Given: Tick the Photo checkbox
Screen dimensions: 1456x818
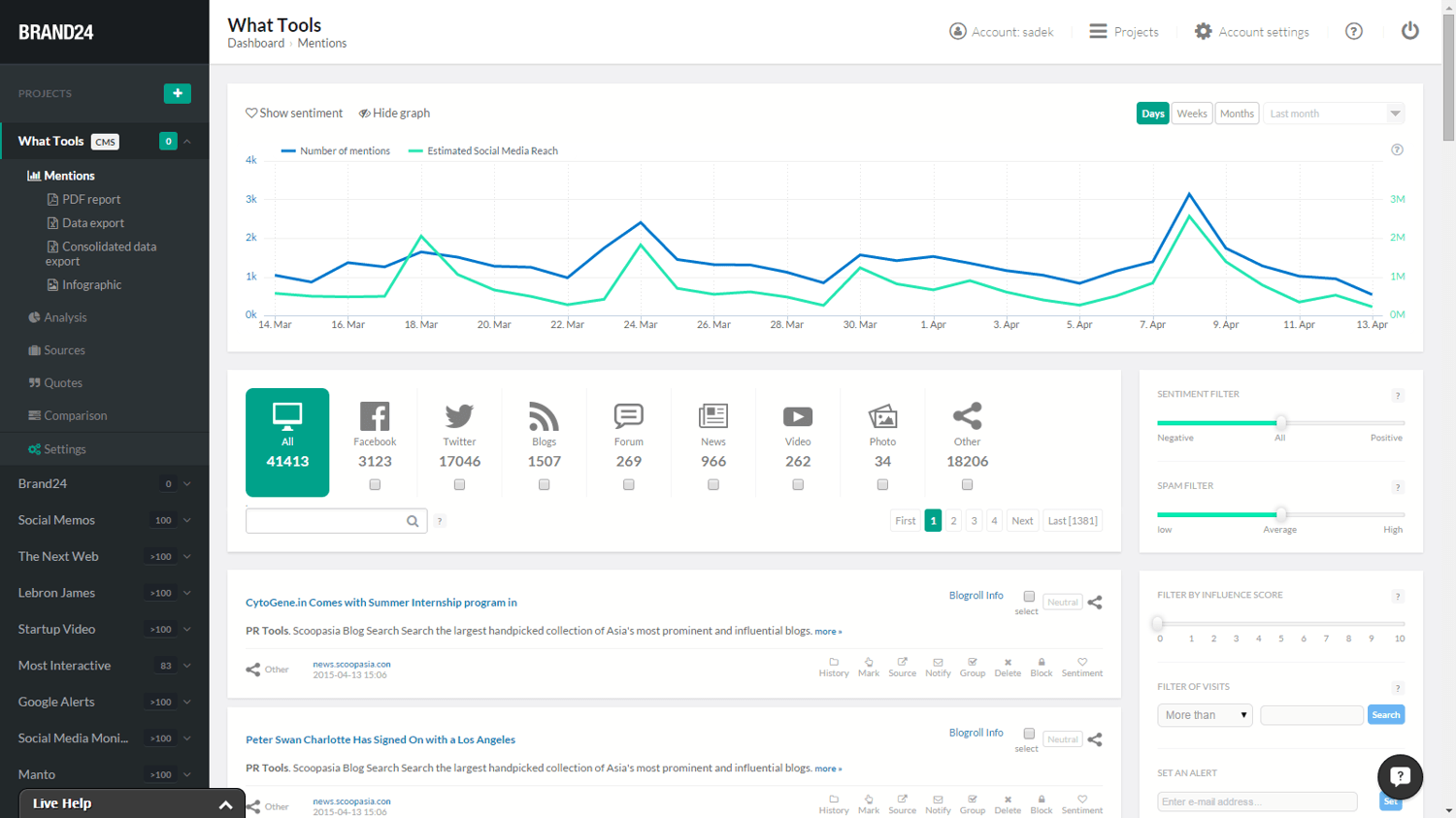Looking at the screenshot, I should [x=882, y=484].
